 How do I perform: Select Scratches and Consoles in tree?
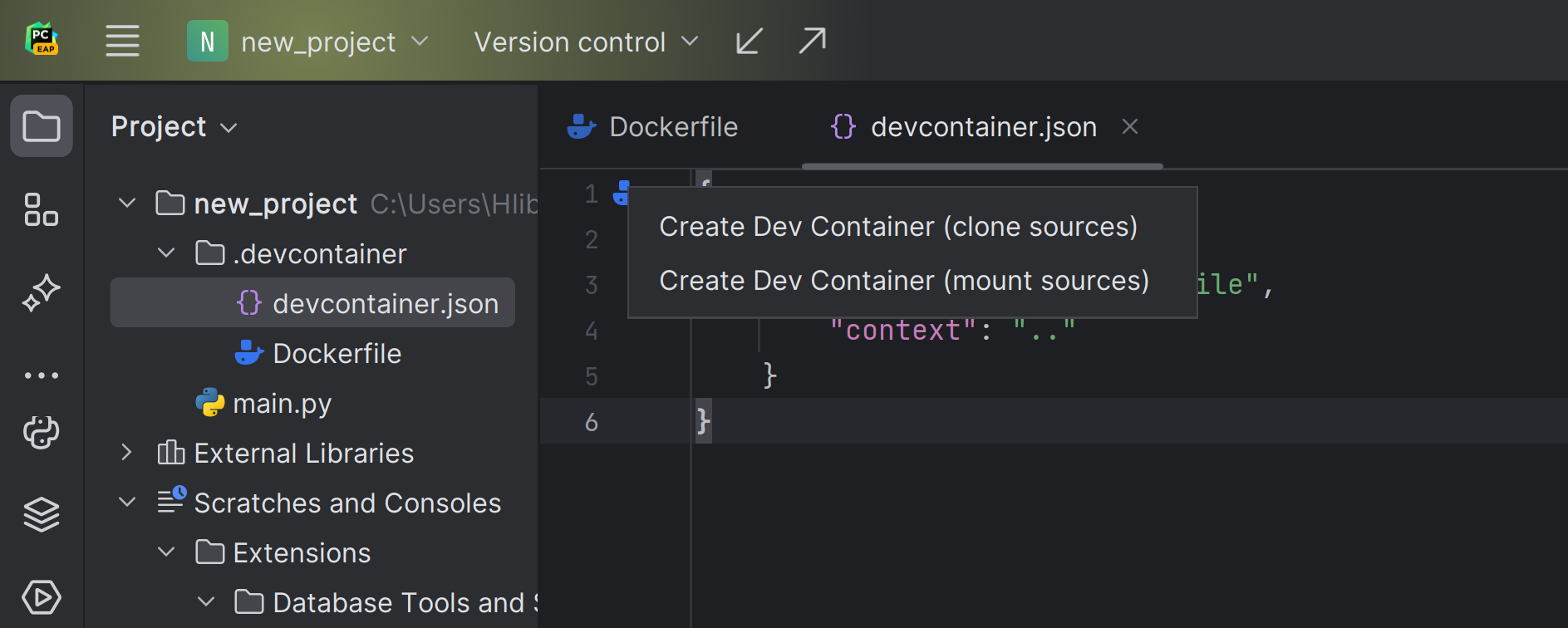(347, 503)
